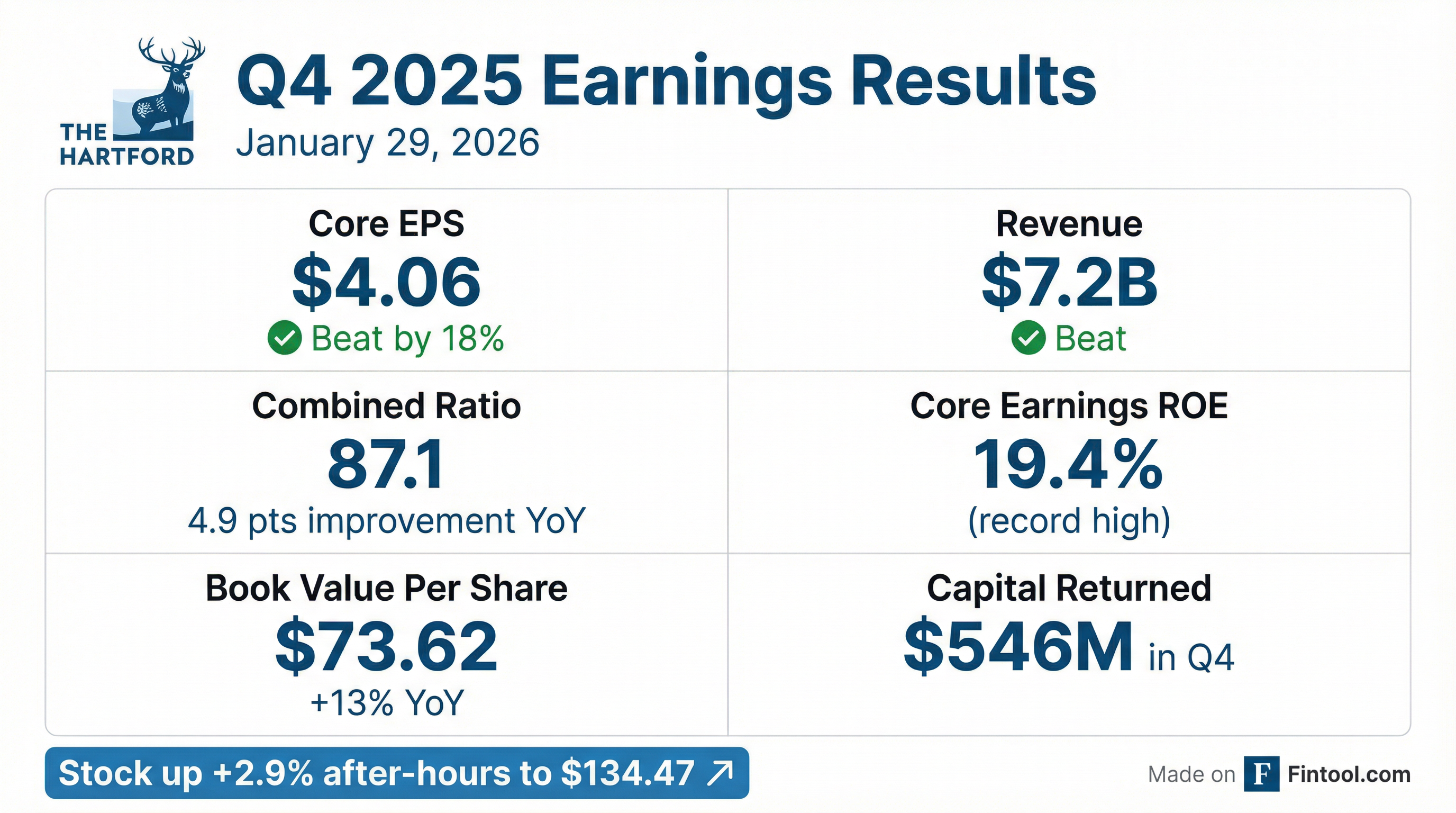Click the upward arrow after $134.47

[x=720, y=773]
